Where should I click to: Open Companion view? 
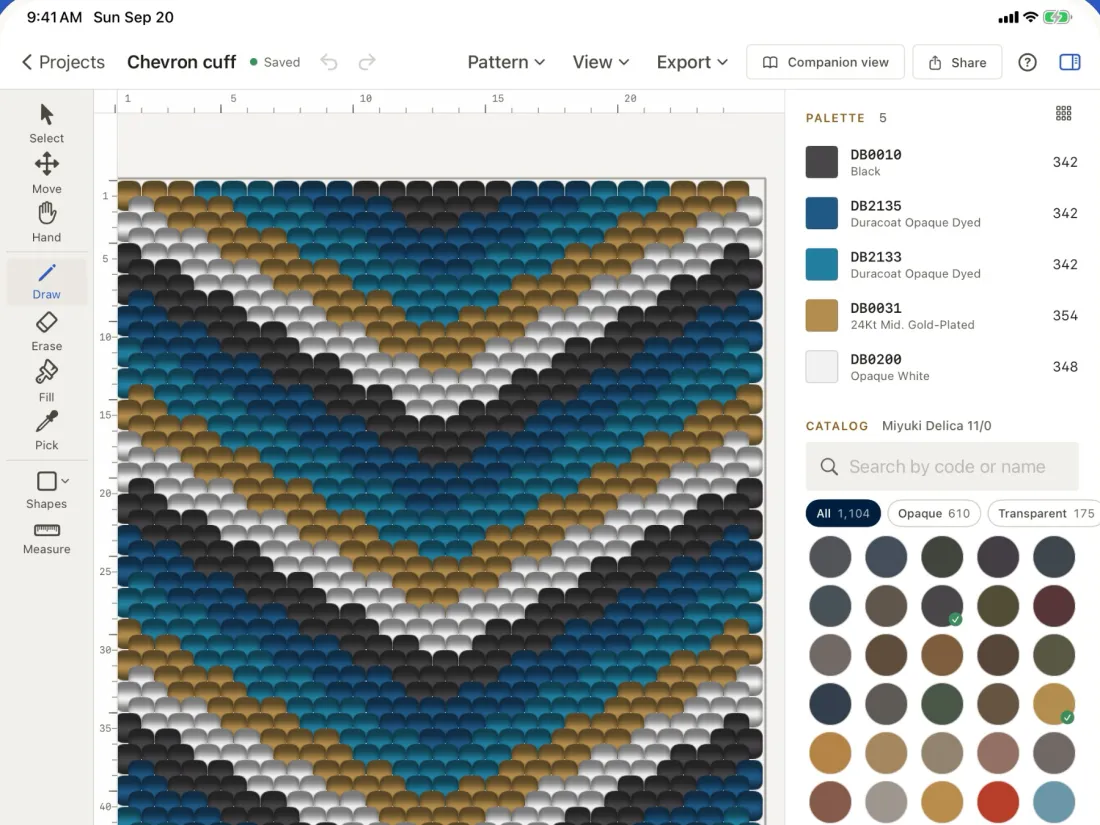point(825,62)
